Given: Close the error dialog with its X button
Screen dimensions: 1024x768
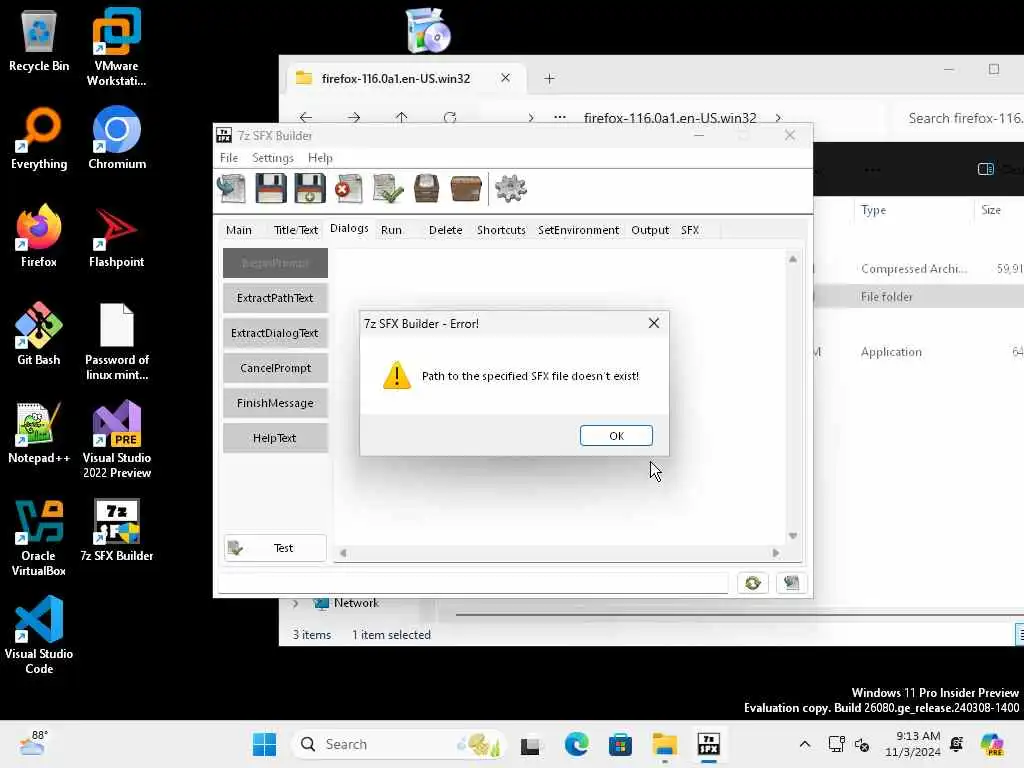Looking at the screenshot, I should (x=654, y=323).
